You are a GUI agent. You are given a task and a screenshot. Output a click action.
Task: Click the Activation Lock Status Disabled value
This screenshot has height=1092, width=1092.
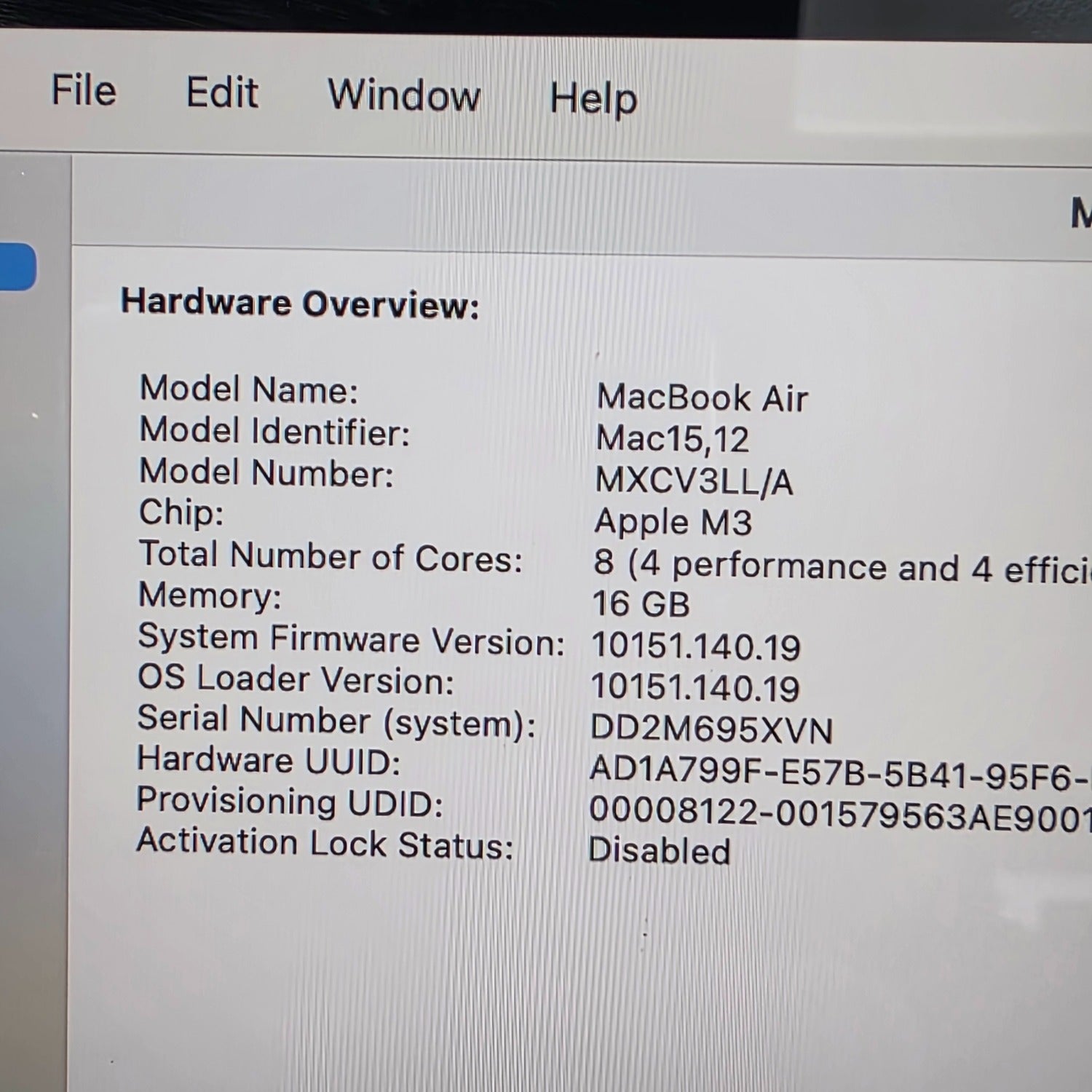point(659,851)
